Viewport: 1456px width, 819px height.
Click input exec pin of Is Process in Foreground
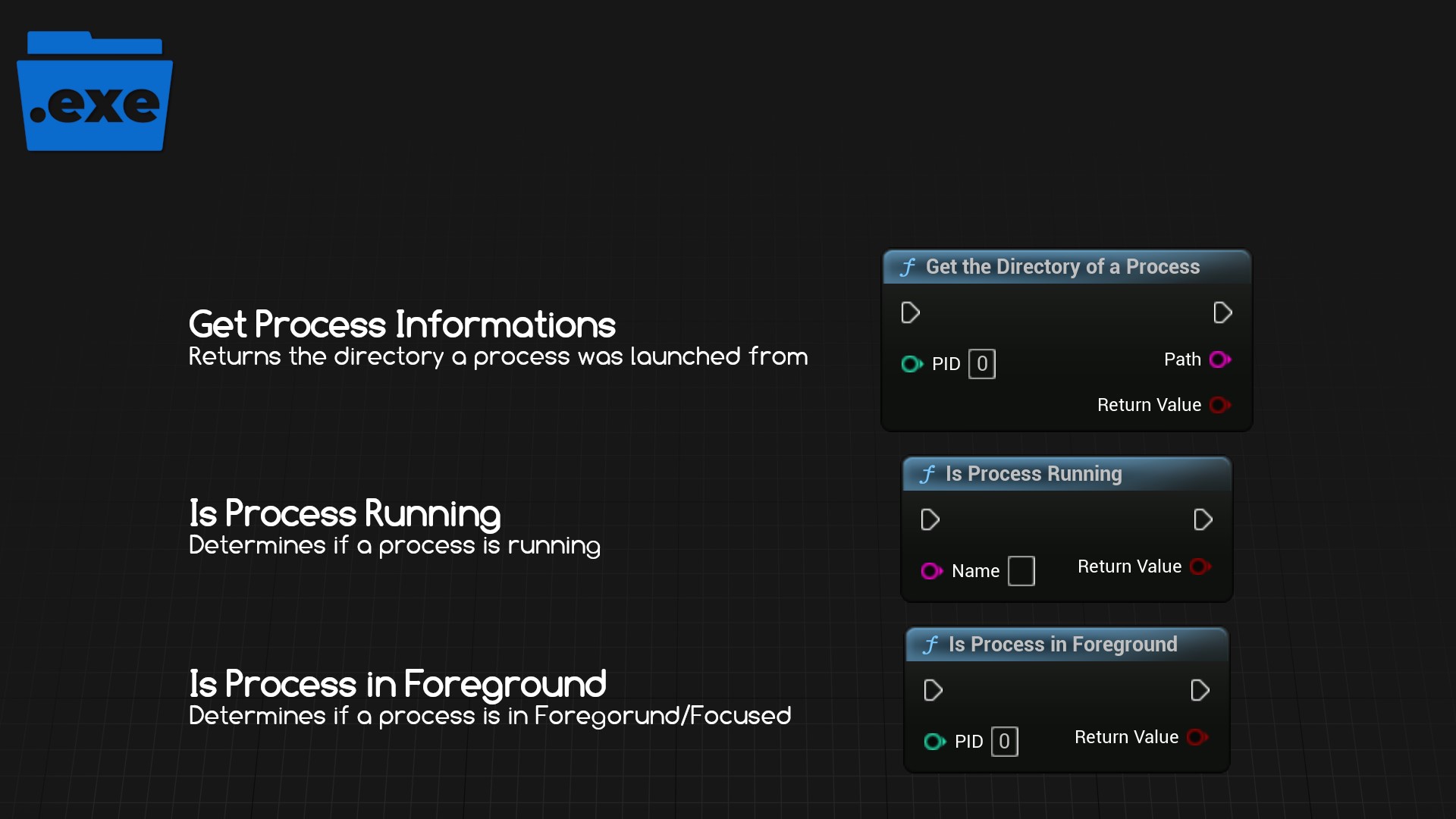(x=933, y=690)
